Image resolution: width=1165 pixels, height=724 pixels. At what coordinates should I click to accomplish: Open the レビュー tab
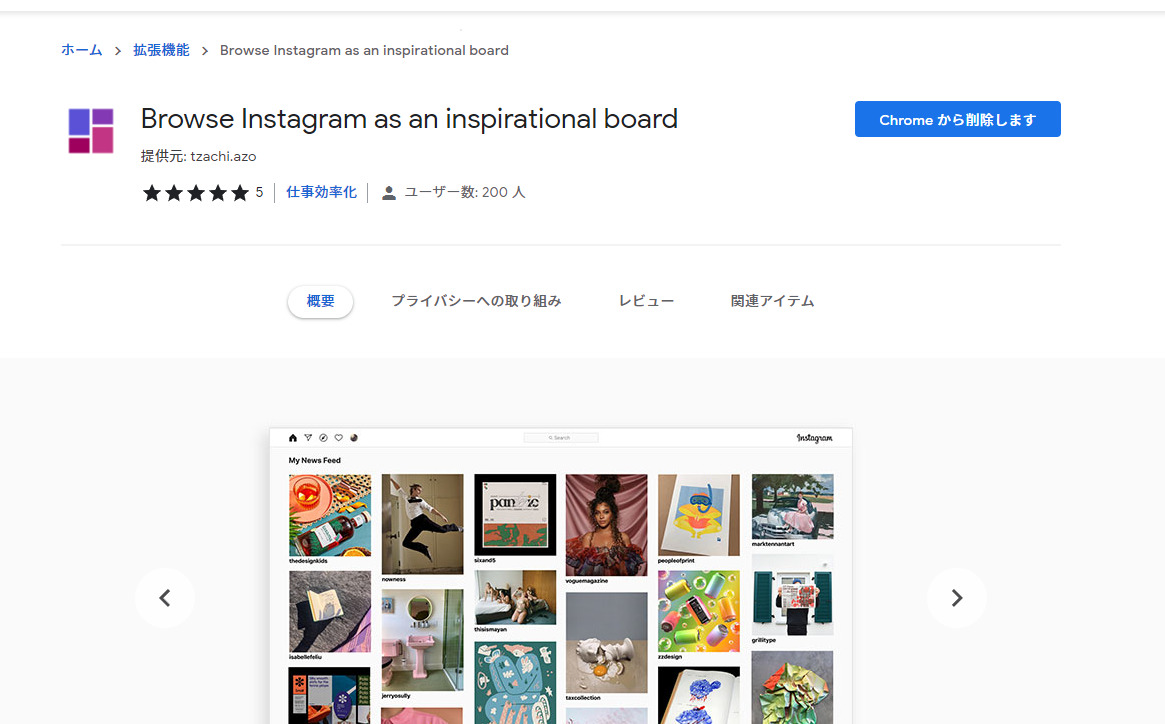coord(646,301)
